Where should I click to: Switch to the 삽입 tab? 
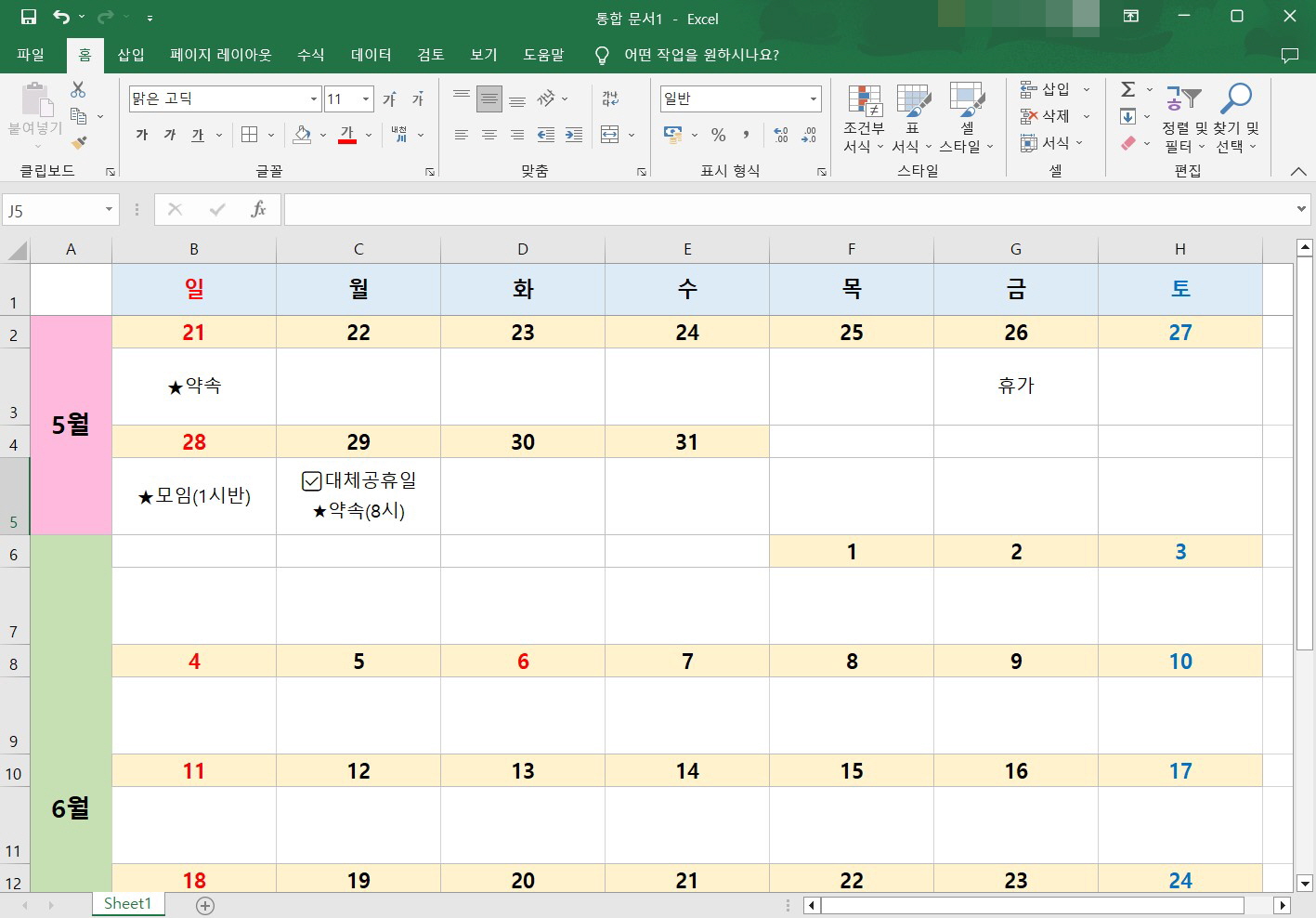pos(131,55)
